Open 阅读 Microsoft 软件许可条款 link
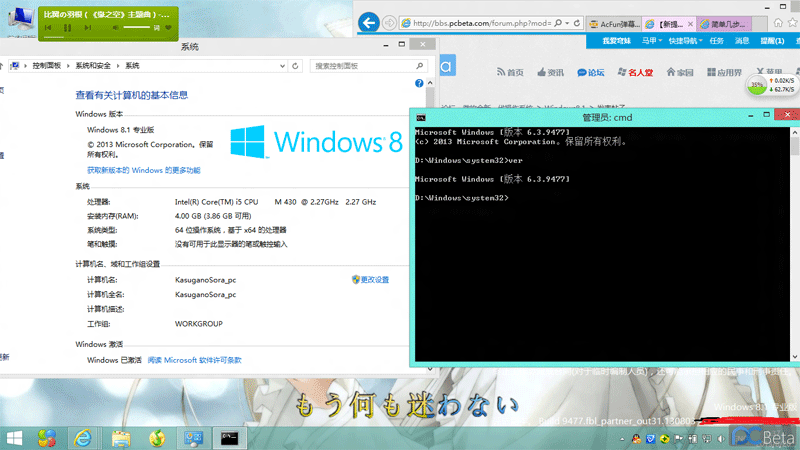The height and width of the screenshot is (450, 800). pos(194,360)
